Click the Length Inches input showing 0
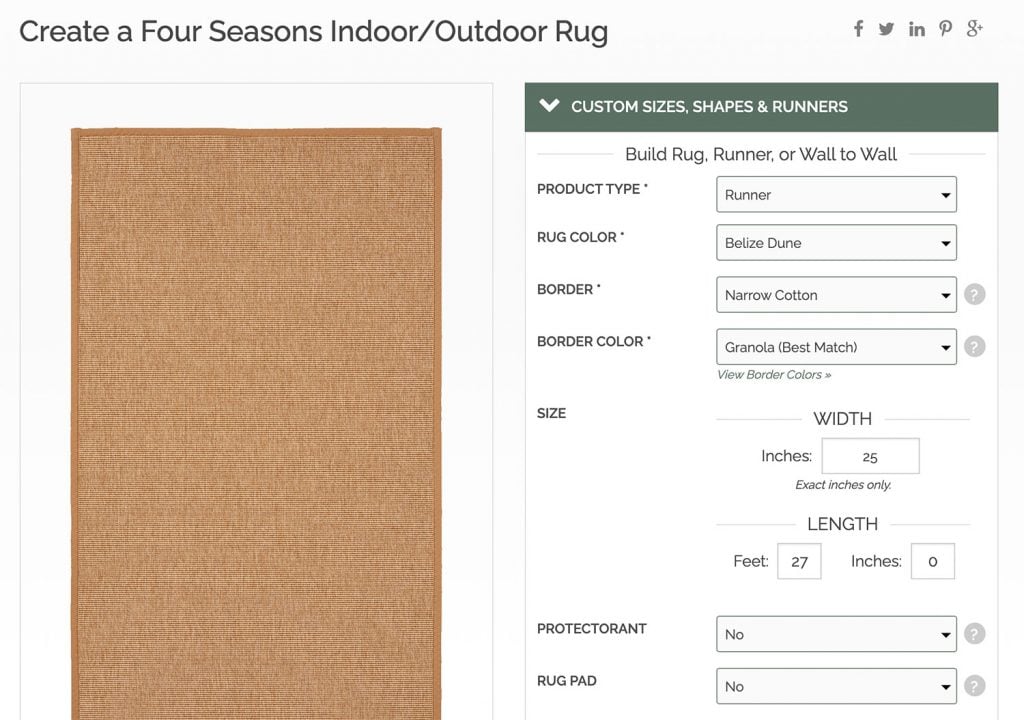Viewport: 1024px width, 720px height. (932, 561)
